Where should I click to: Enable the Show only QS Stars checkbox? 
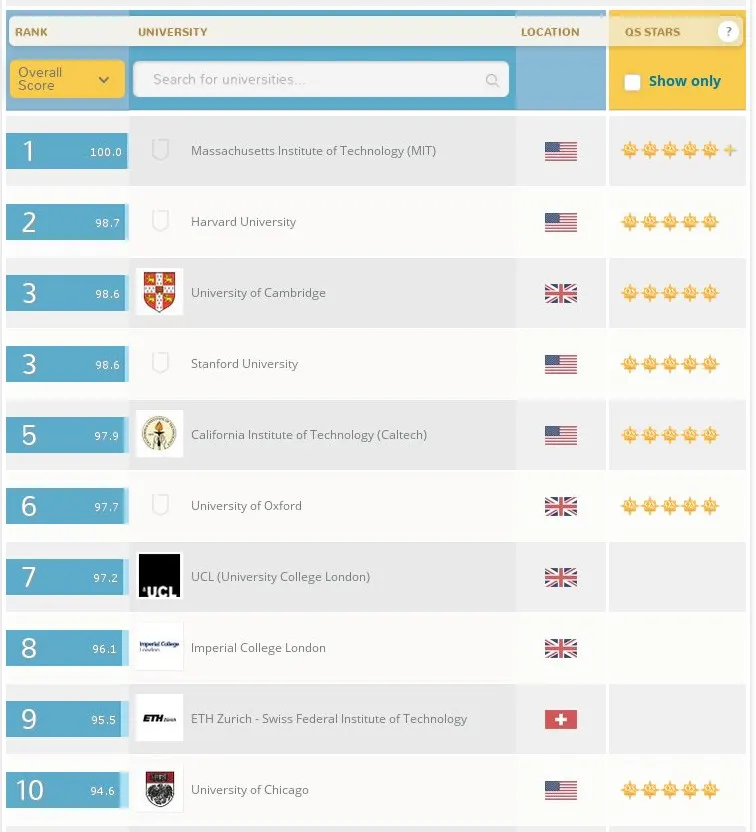pos(632,82)
